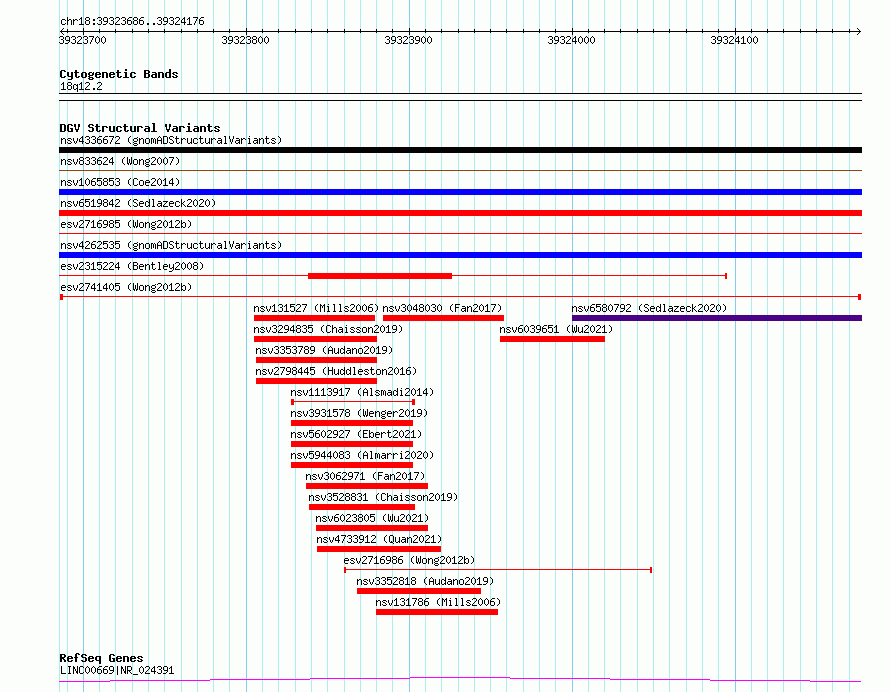Open nsv5602927 (Ebert2021) variant
The height and width of the screenshot is (692, 890).
[x=356, y=434]
